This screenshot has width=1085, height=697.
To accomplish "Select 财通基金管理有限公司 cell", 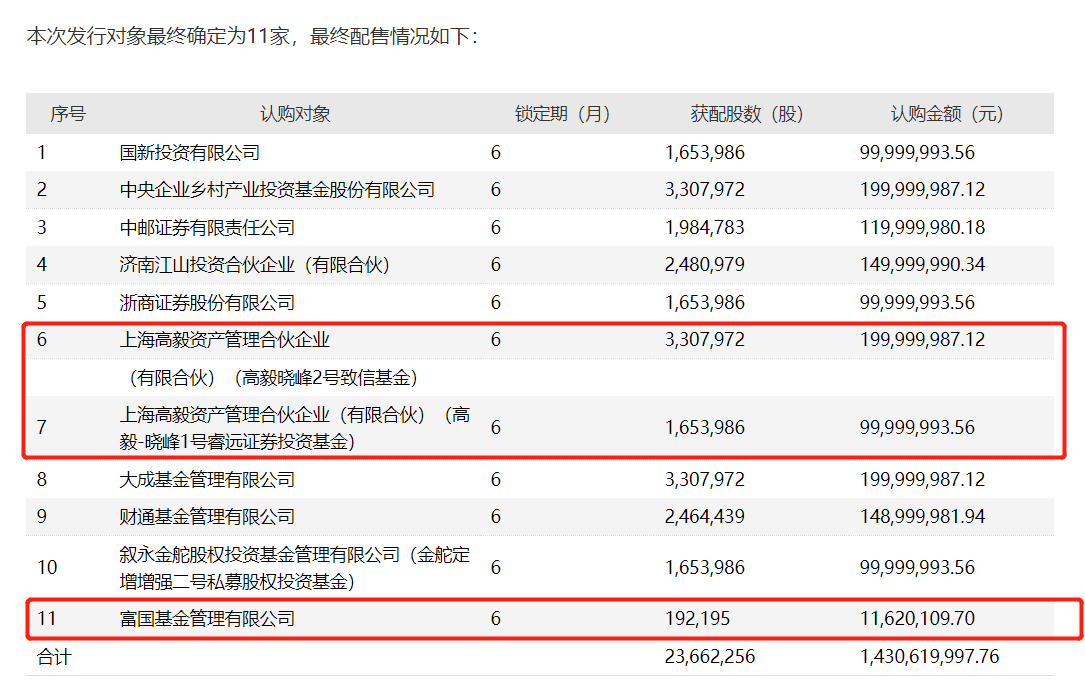I will click(x=207, y=517).
